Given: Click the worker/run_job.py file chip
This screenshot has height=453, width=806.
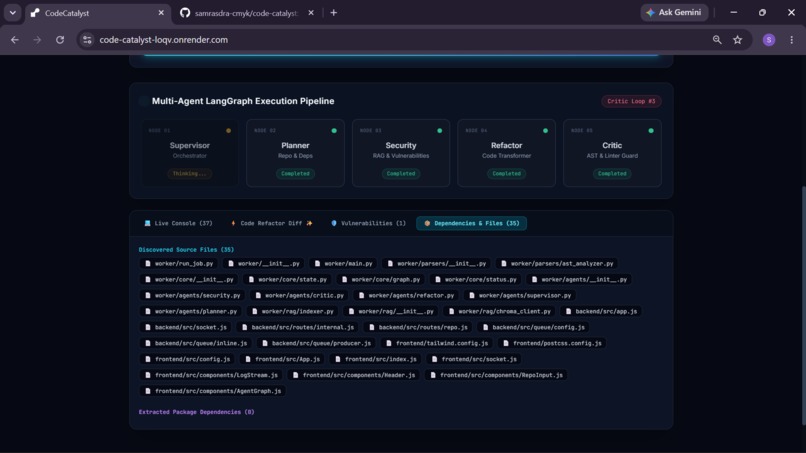Looking at the screenshot, I should [x=178, y=263].
